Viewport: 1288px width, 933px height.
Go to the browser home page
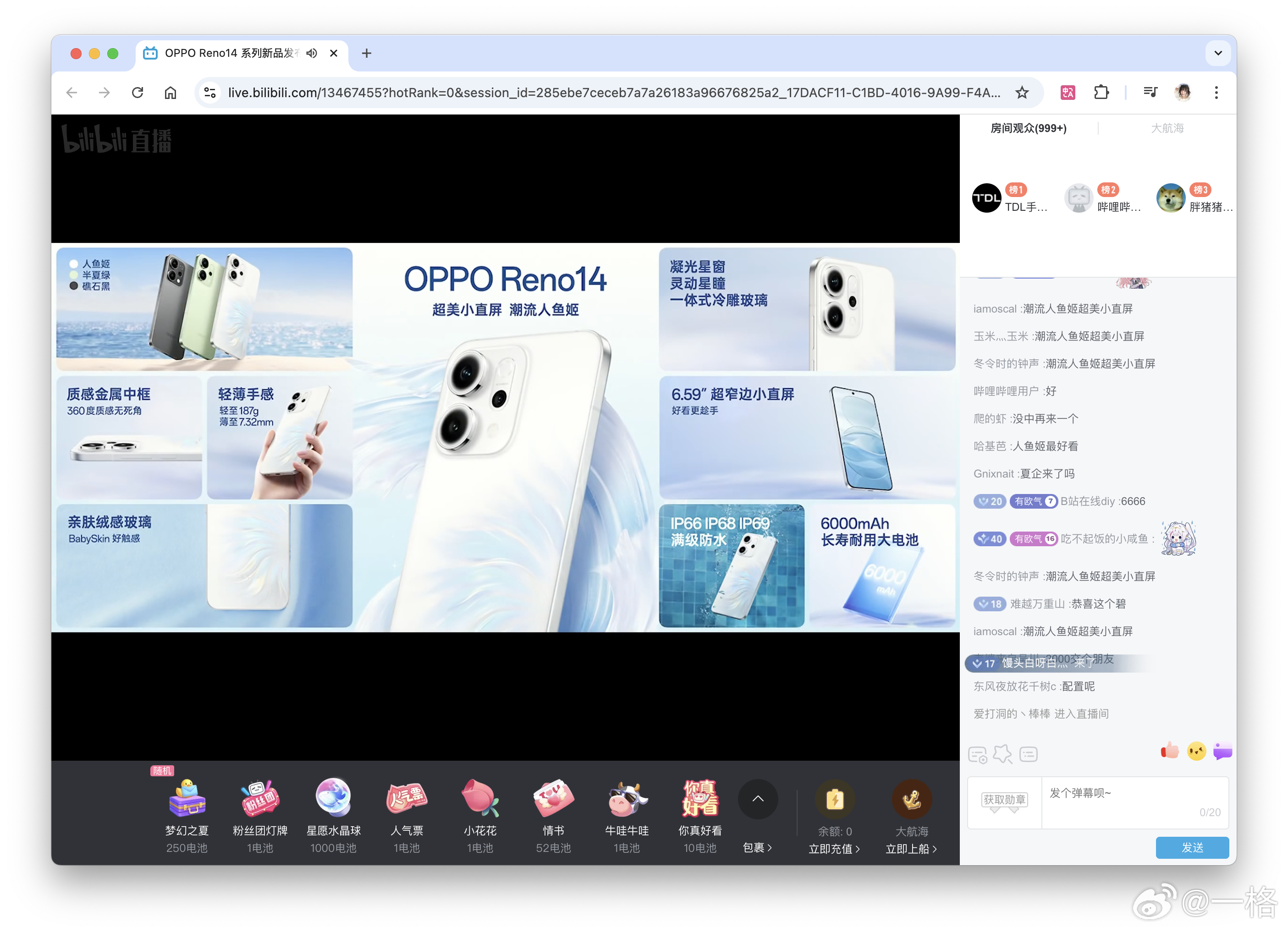coord(171,93)
